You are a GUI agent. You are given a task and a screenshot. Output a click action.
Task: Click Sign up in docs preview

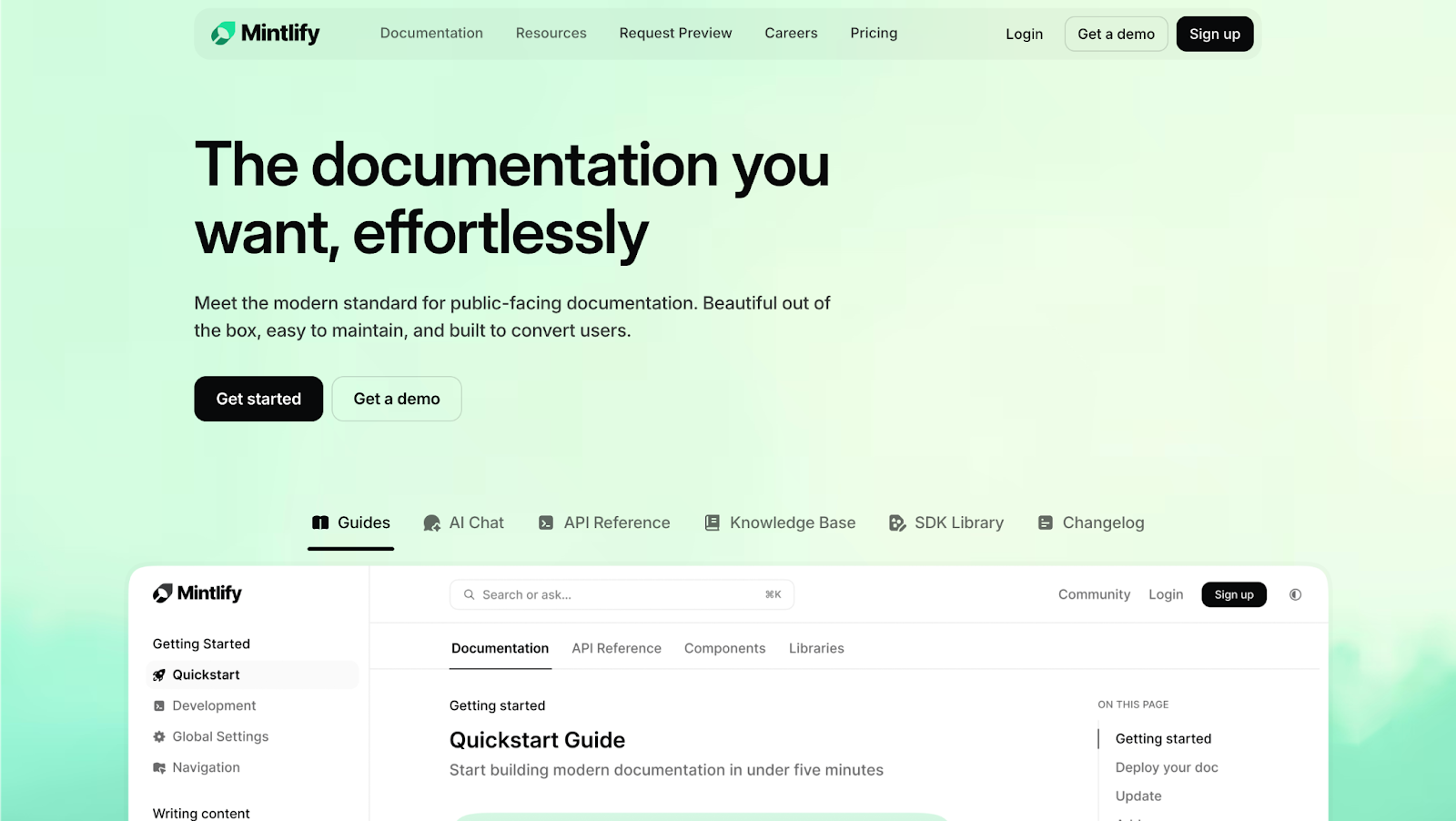(1234, 594)
